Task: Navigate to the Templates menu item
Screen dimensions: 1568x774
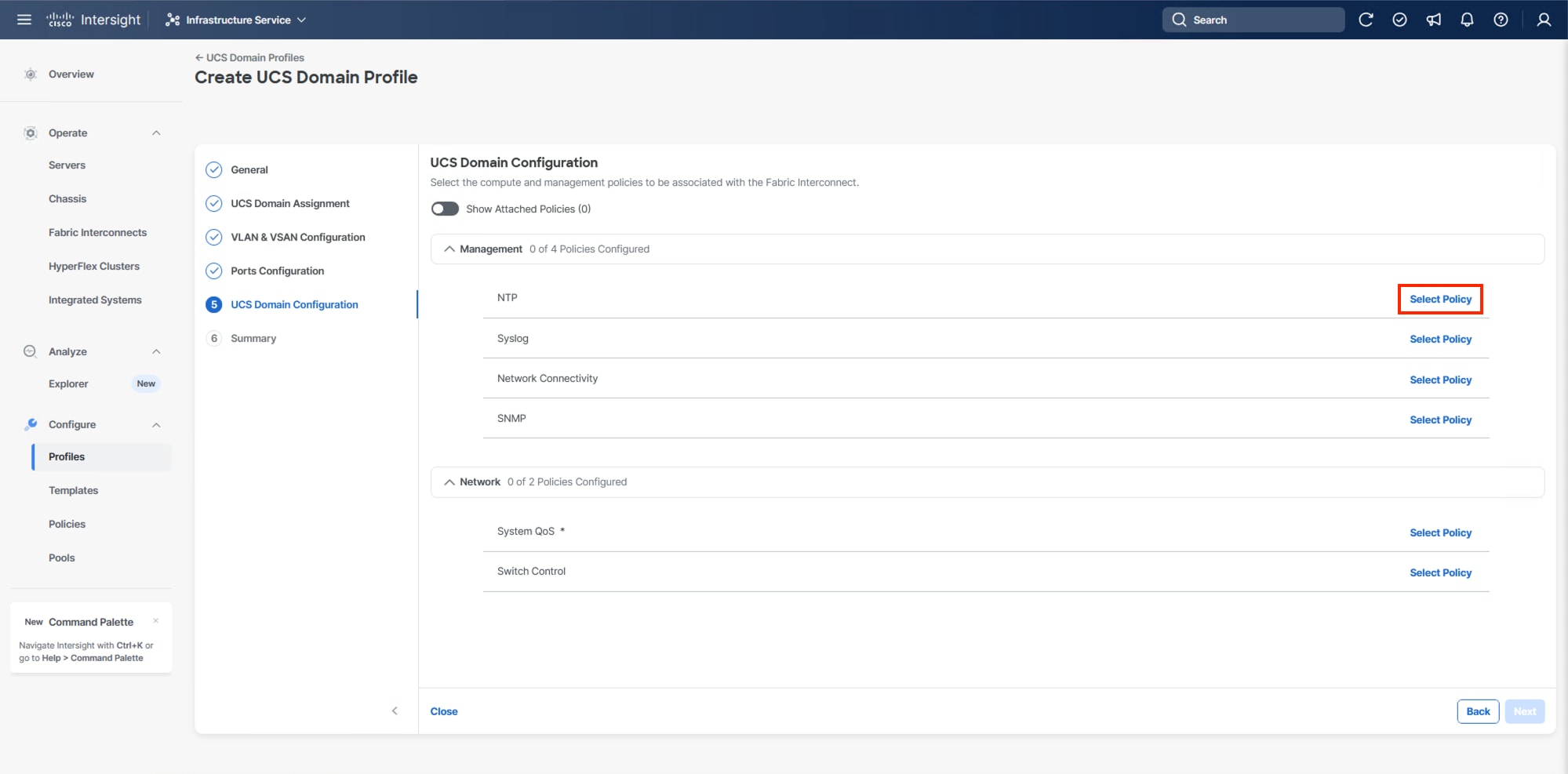Action: (73, 490)
